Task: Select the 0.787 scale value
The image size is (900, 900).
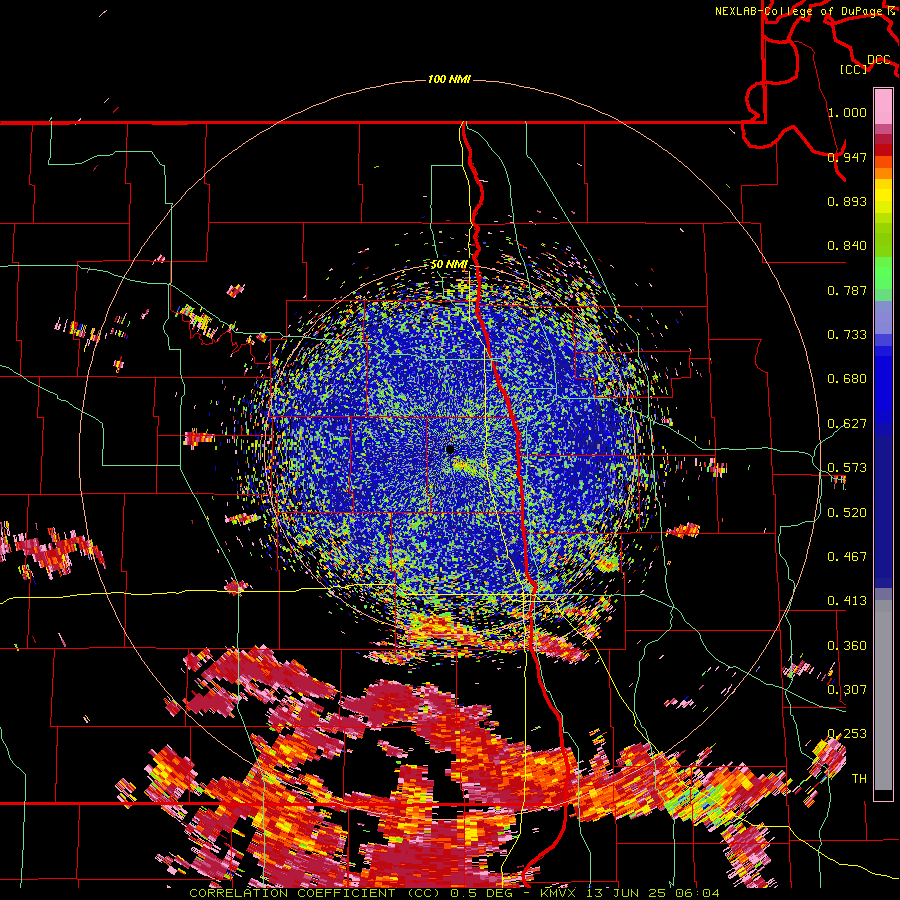Action: click(847, 290)
